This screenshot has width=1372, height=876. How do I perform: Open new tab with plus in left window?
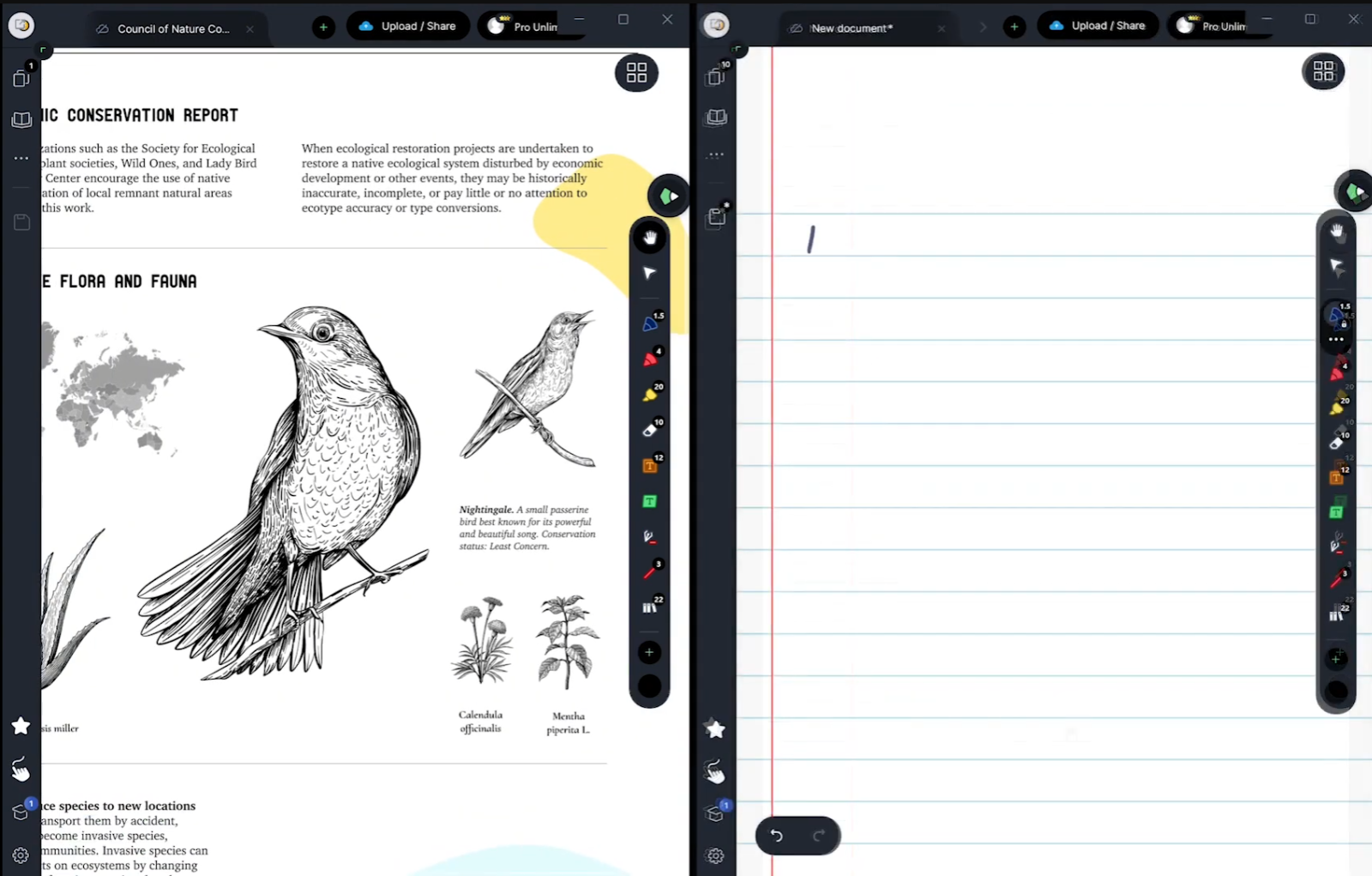(x=323, y=27)
